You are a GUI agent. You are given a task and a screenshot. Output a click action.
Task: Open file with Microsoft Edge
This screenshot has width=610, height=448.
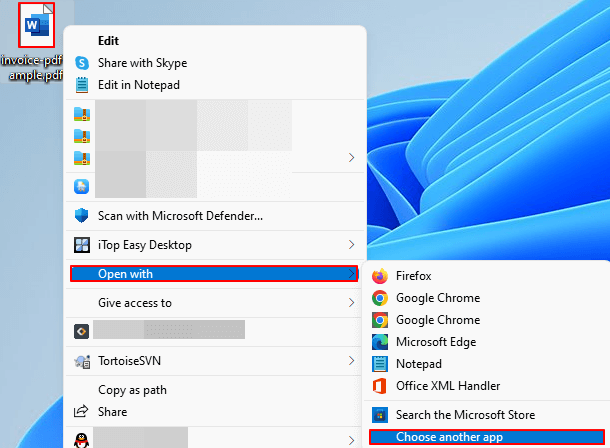point(487,342)
